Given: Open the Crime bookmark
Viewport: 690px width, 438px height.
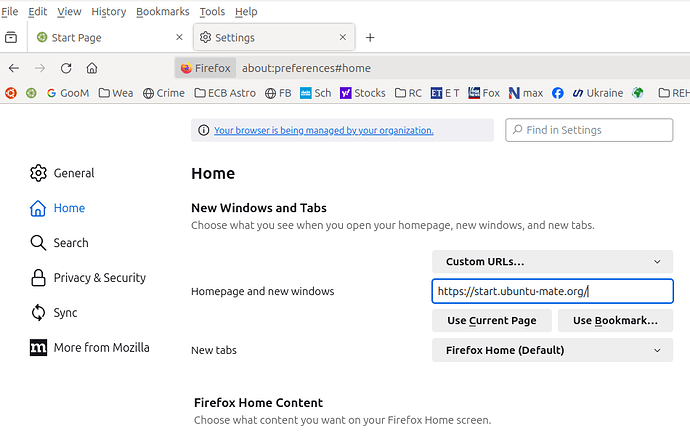Looking at the screenshot, I should 164,93.
